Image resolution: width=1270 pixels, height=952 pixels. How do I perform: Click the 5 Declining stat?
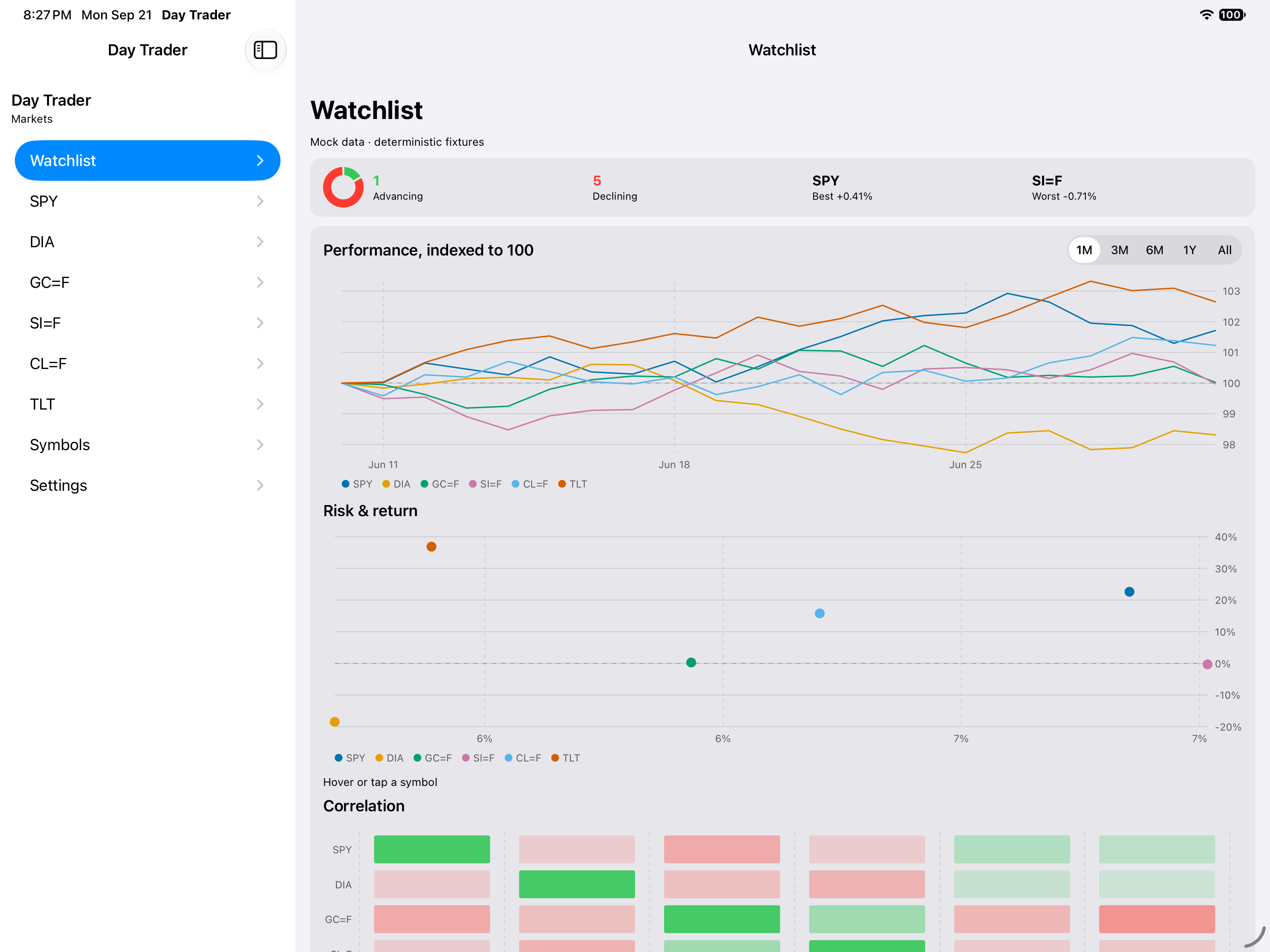click(x=615, y=188)
